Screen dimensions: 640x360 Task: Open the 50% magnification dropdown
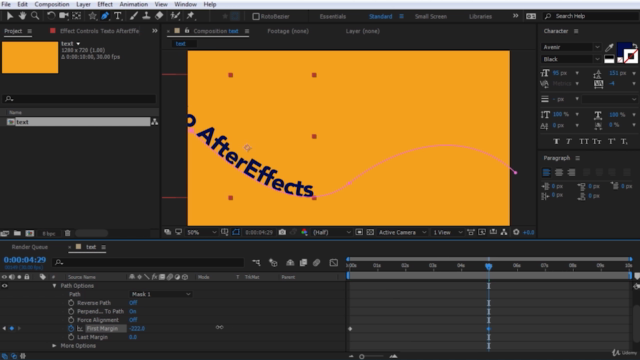tap(201, 232)
